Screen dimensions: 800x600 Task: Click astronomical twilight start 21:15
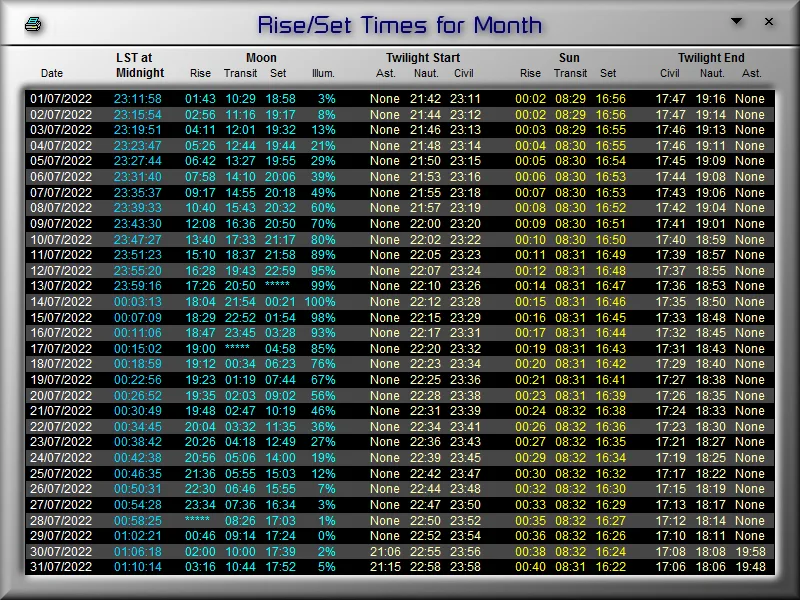point(385,567)
